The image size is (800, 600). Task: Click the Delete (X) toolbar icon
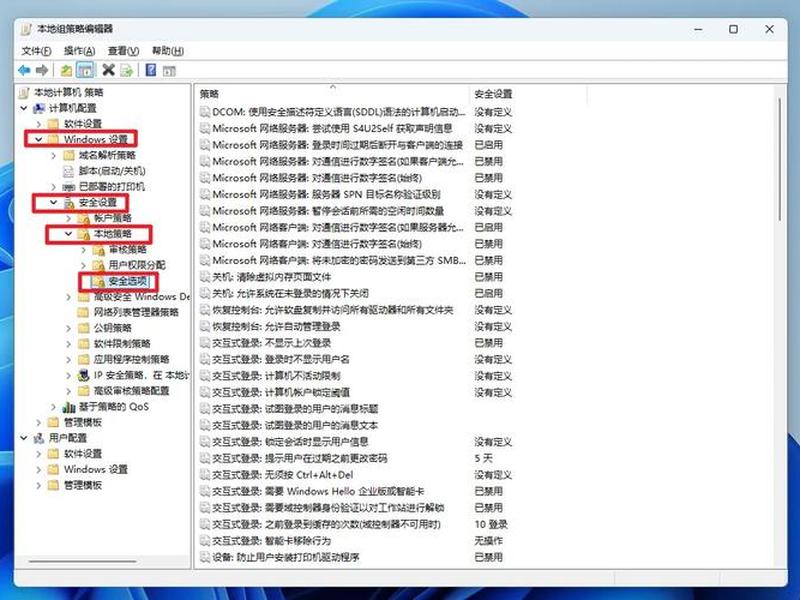click(x=108, y=70)
